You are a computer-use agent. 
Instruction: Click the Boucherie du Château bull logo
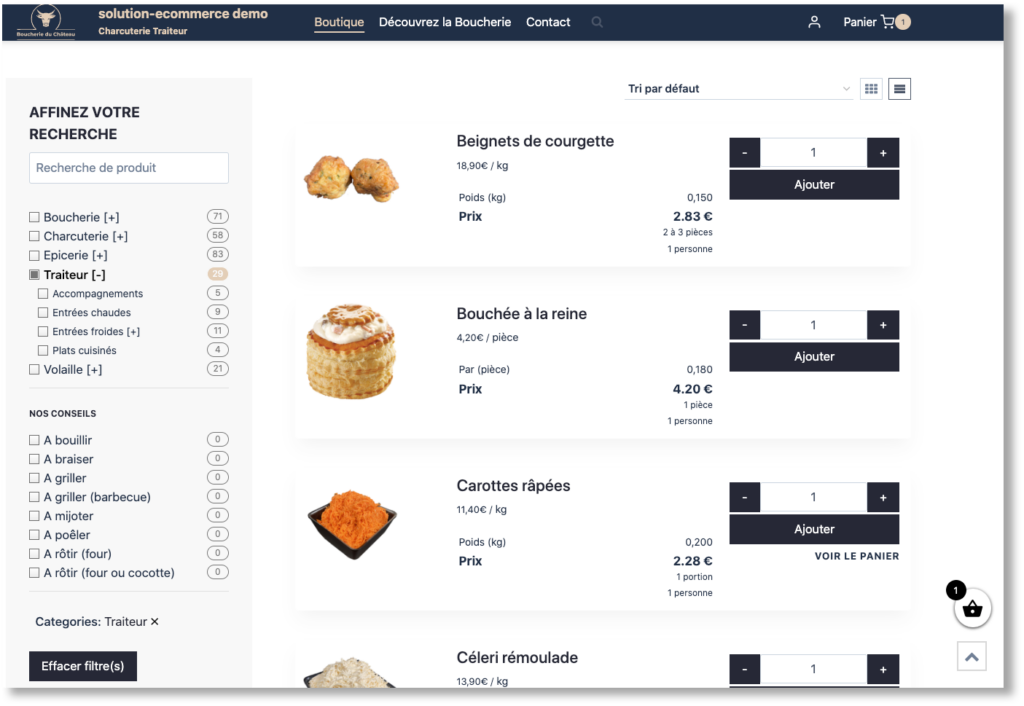[x=46, y=21]
